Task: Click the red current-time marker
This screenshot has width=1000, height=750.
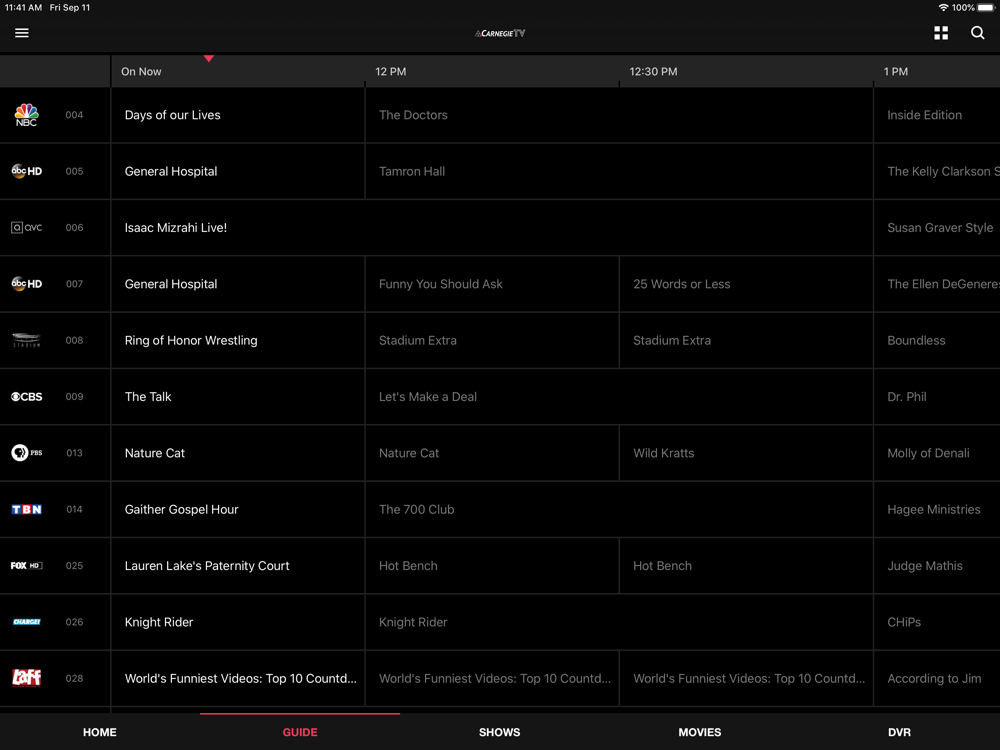Action: 209,59
